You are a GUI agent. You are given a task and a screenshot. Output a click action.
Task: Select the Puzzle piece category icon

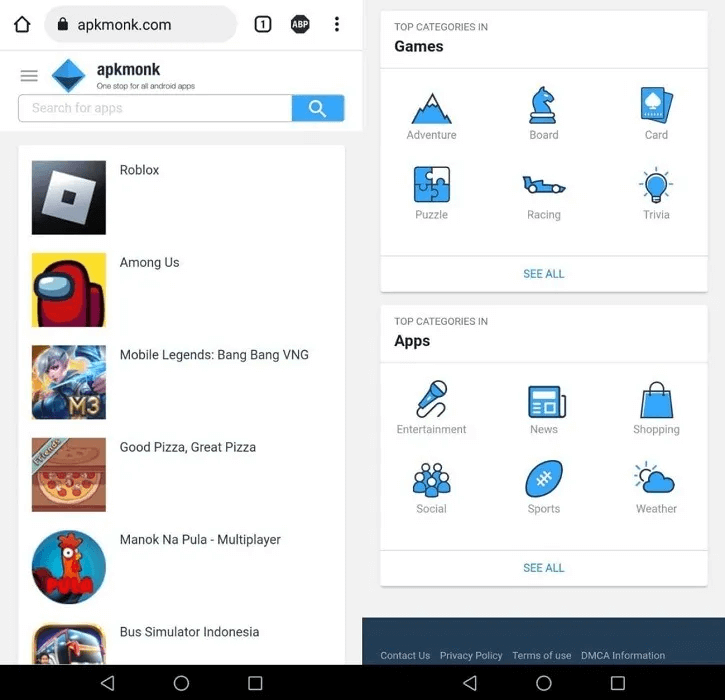coord(431,184)
